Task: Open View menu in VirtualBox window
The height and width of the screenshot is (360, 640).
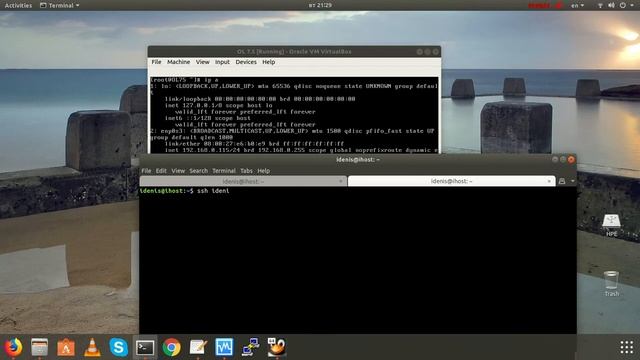Action: (202, 62)
